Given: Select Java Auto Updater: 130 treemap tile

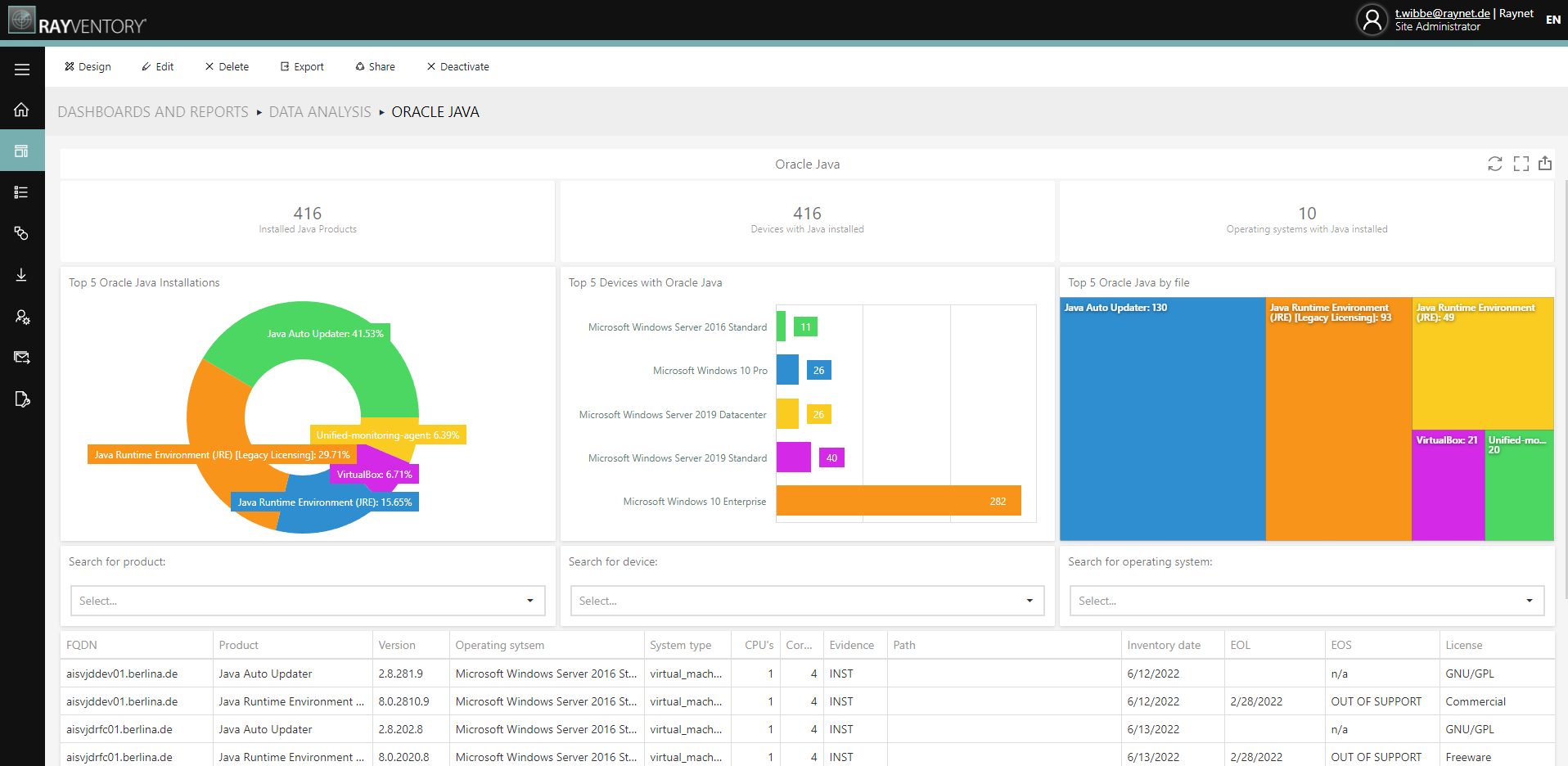Looking at the screenshot, I should click(x=1163, y=419).
